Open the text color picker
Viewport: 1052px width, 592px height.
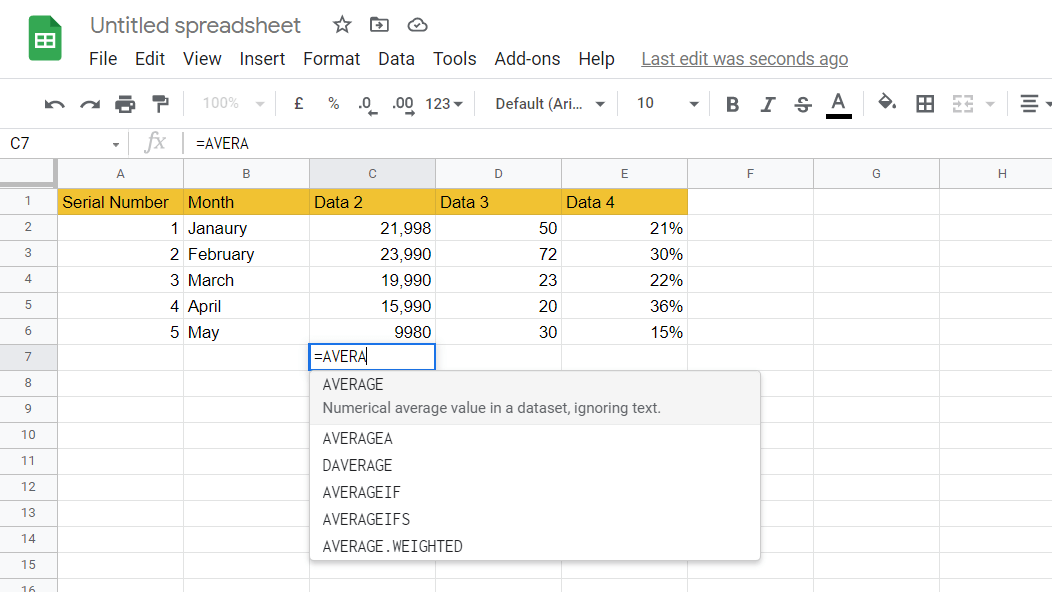[x=839, y=104]
